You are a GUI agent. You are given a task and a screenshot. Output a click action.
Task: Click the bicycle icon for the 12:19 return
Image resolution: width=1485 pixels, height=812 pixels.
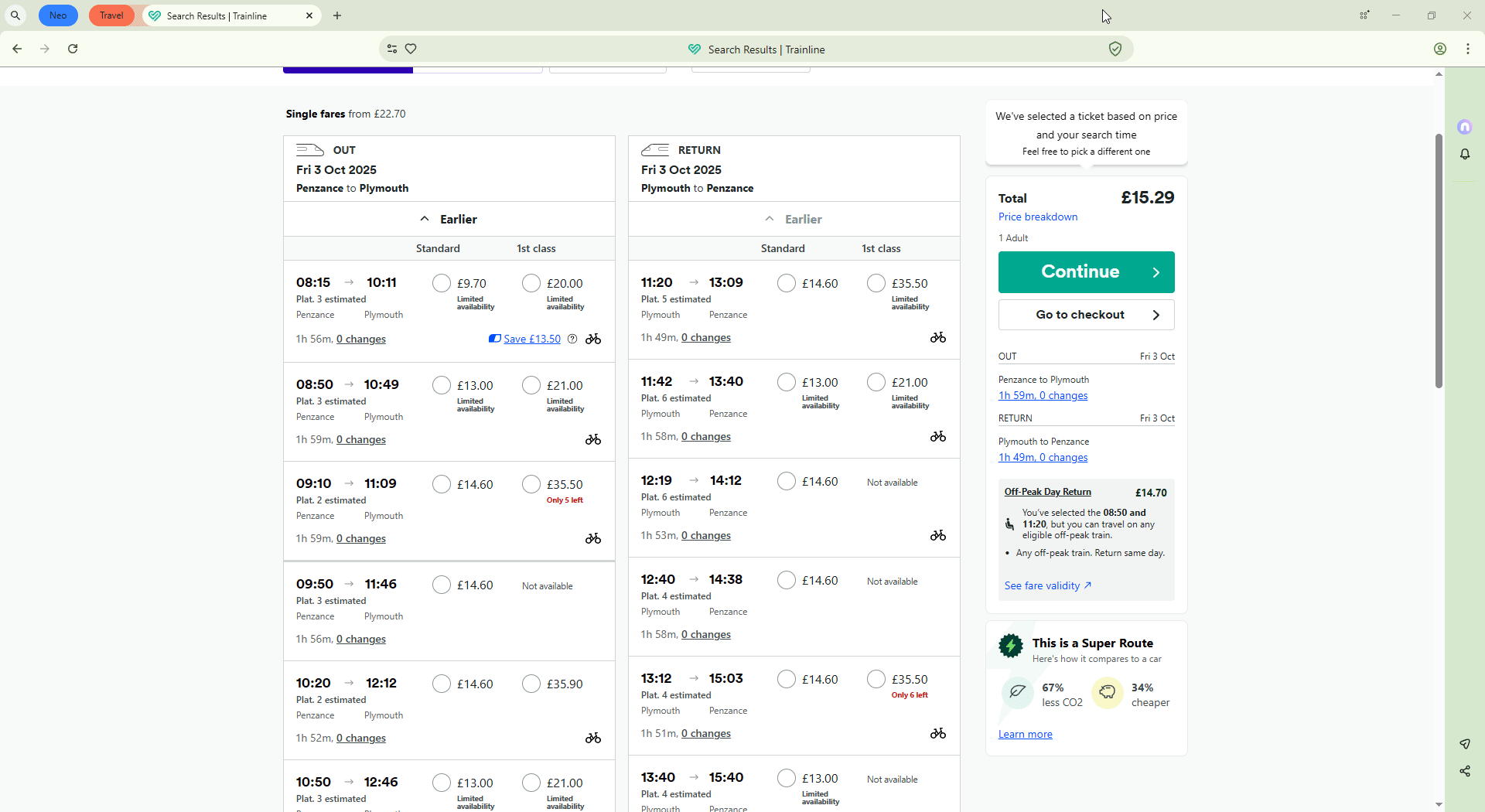pyautogui.click(x=938, y=535)
